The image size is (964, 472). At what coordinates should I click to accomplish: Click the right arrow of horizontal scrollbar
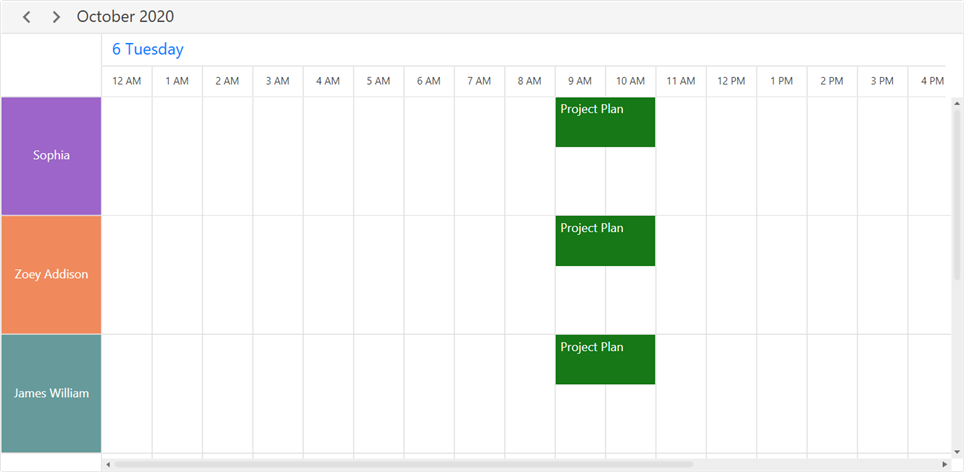945,464
